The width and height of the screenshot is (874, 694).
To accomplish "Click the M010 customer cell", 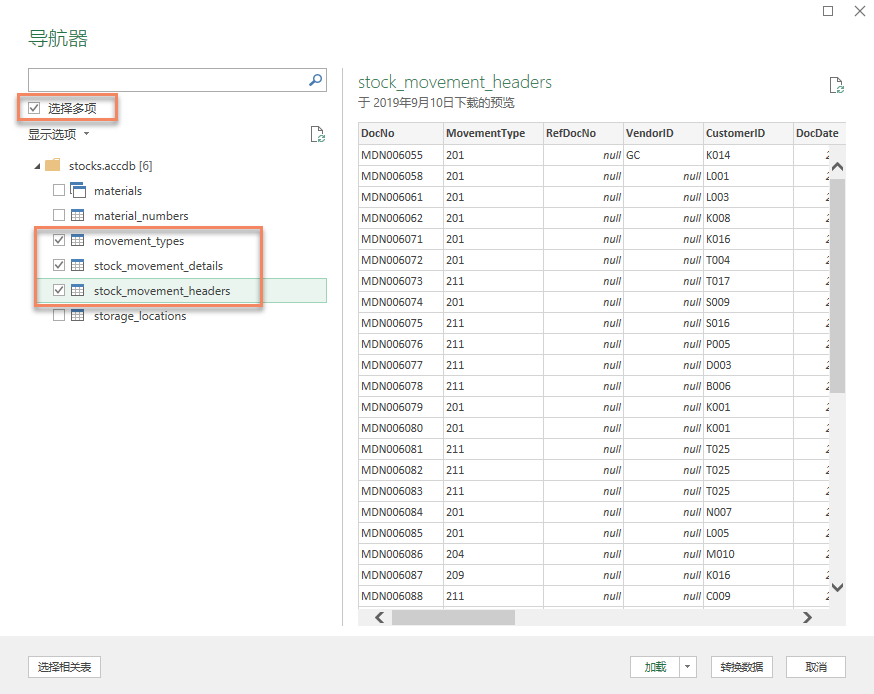I will tap(748, 554).
